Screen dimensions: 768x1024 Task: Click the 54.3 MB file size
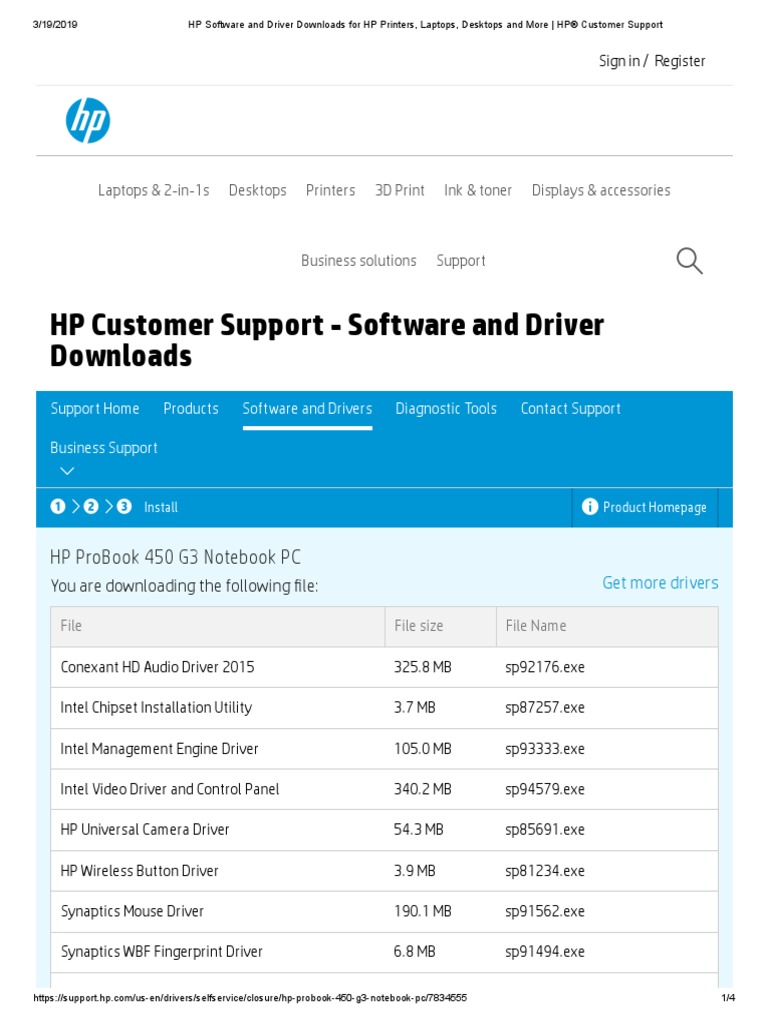click(x=419, y=830)
